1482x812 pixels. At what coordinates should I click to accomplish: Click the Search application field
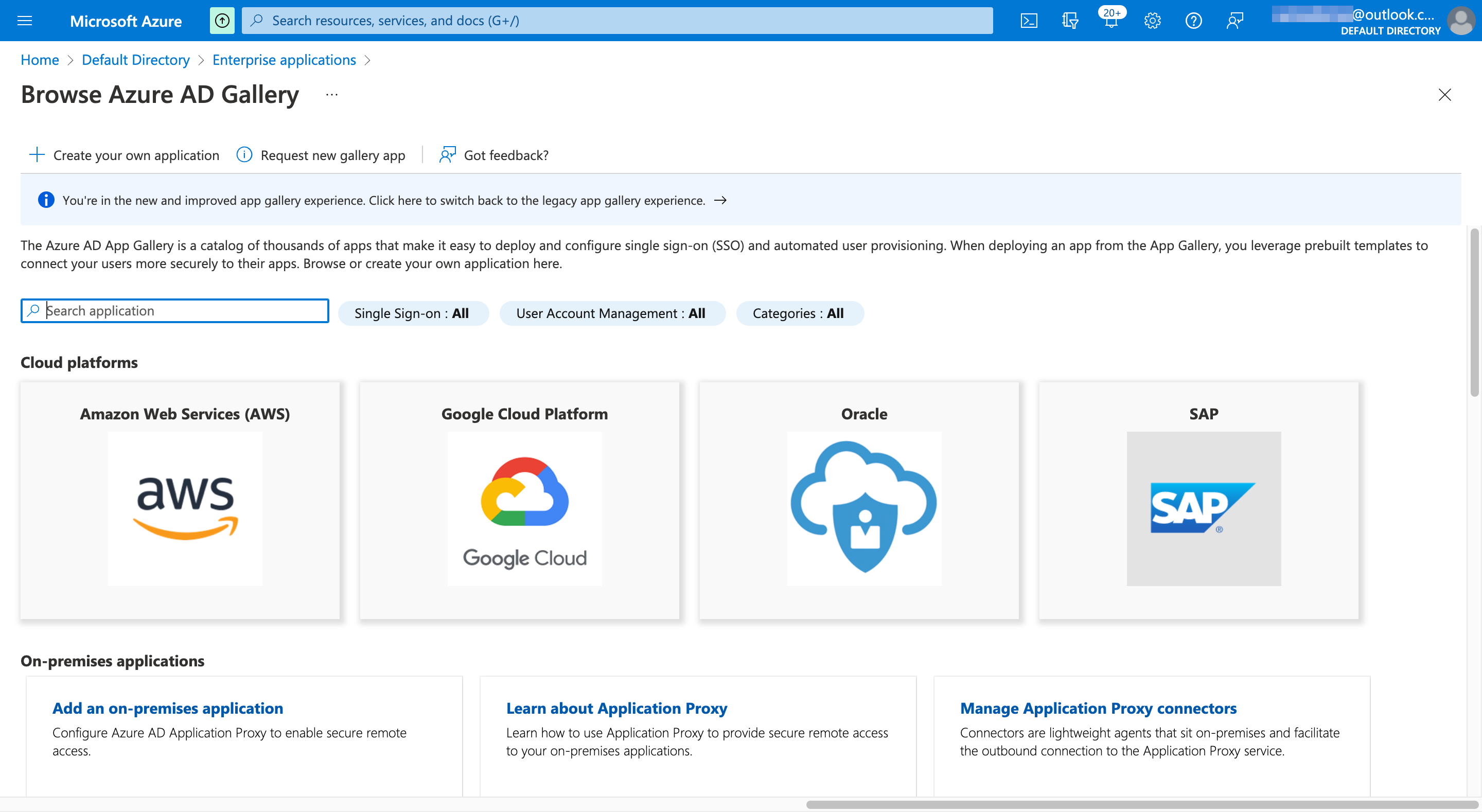pyautogui.click(x=174, y=311)
